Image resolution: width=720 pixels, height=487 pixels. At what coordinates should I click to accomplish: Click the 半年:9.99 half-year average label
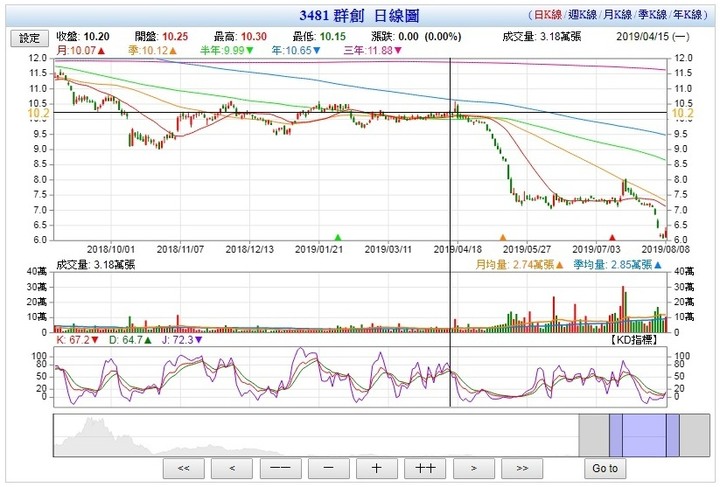click(x=227, y=50)
